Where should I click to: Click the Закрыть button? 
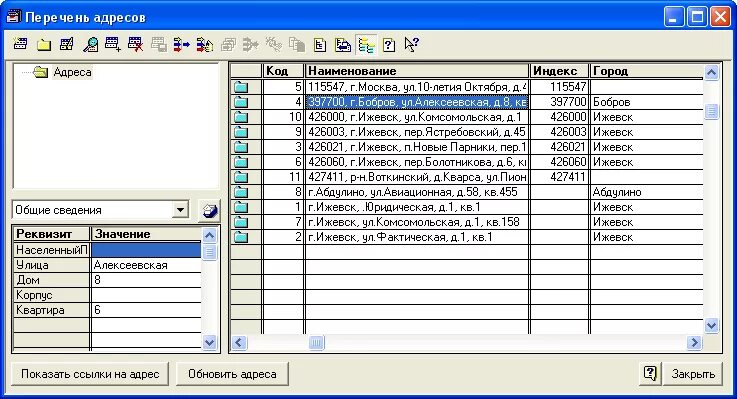pyautogui.click(x=693, y=374)
